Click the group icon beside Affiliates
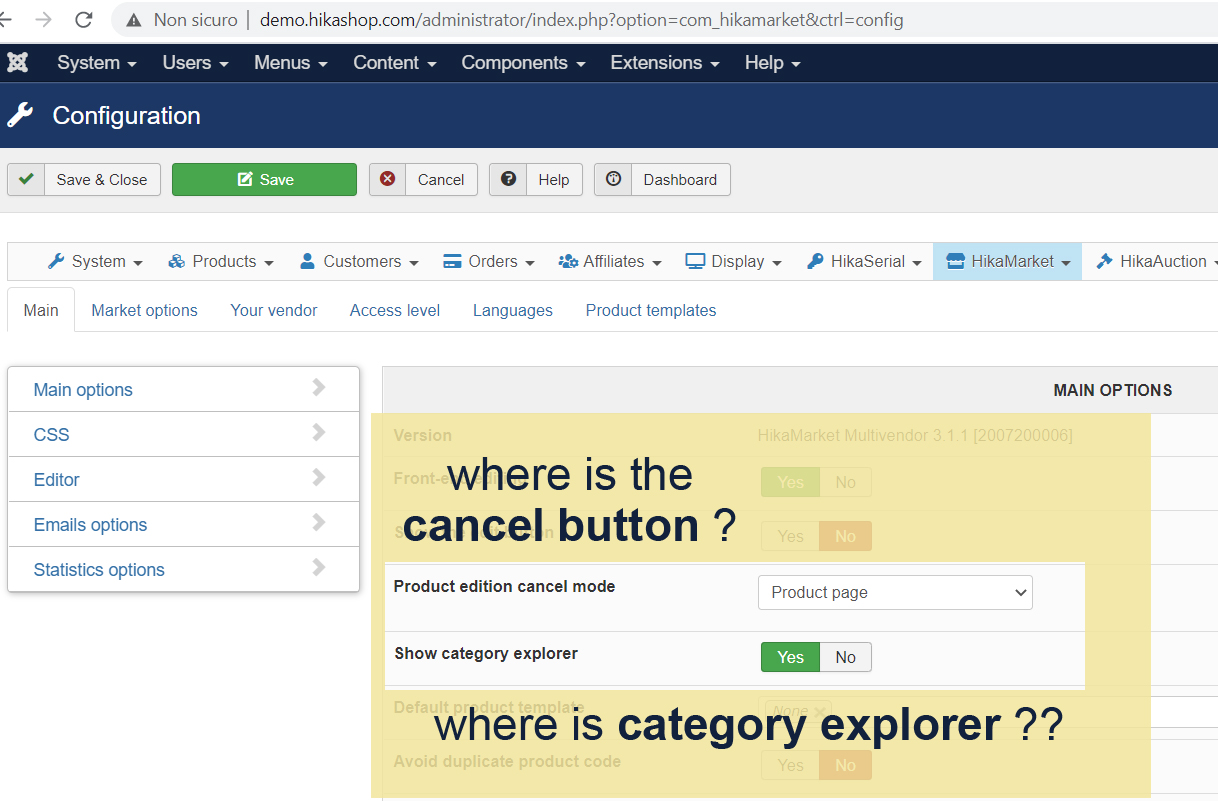 click(x=568, y=261)
